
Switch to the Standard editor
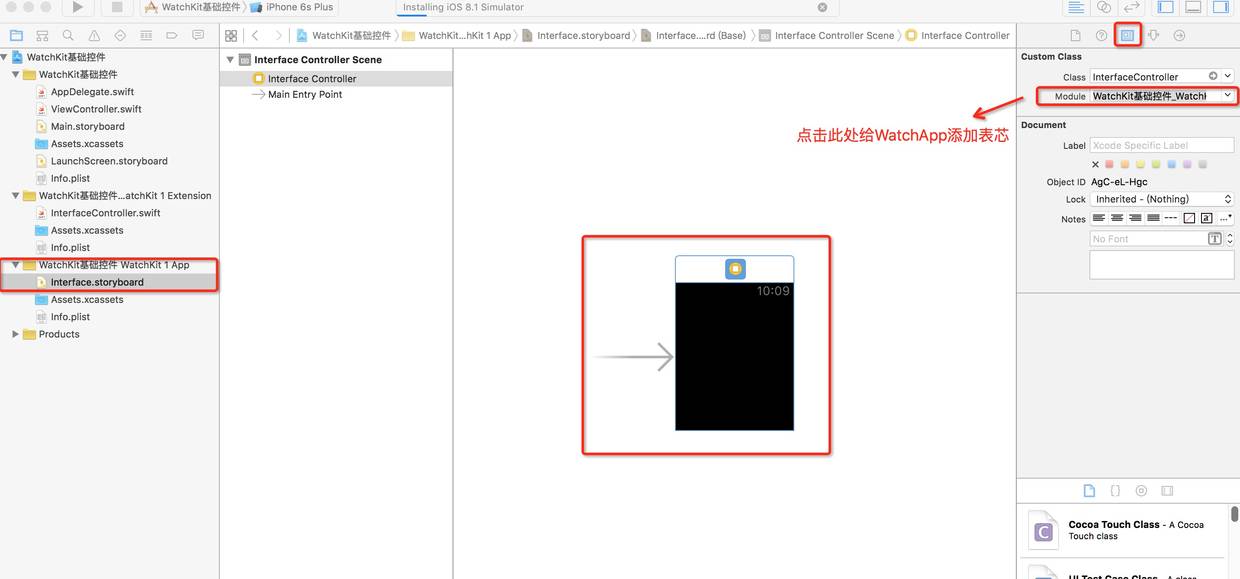(x=1076, y=7)
